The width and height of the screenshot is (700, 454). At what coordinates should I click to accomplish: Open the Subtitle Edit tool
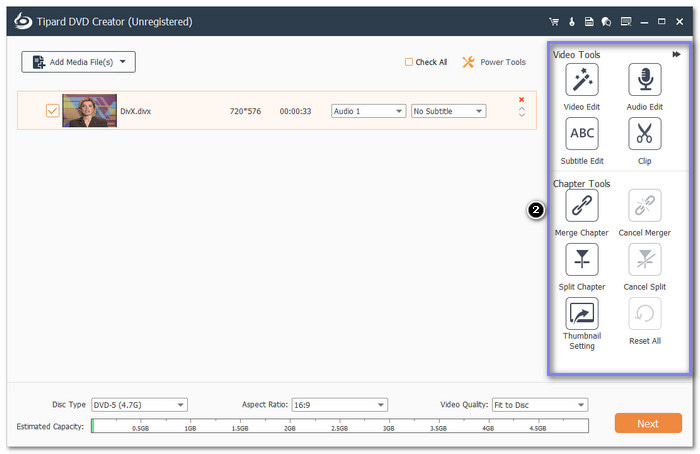point(581,133)
